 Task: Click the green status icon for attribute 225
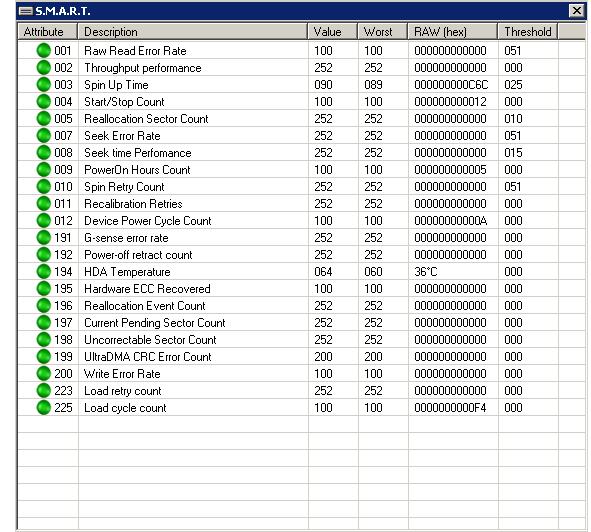click(x=44, y=407)
